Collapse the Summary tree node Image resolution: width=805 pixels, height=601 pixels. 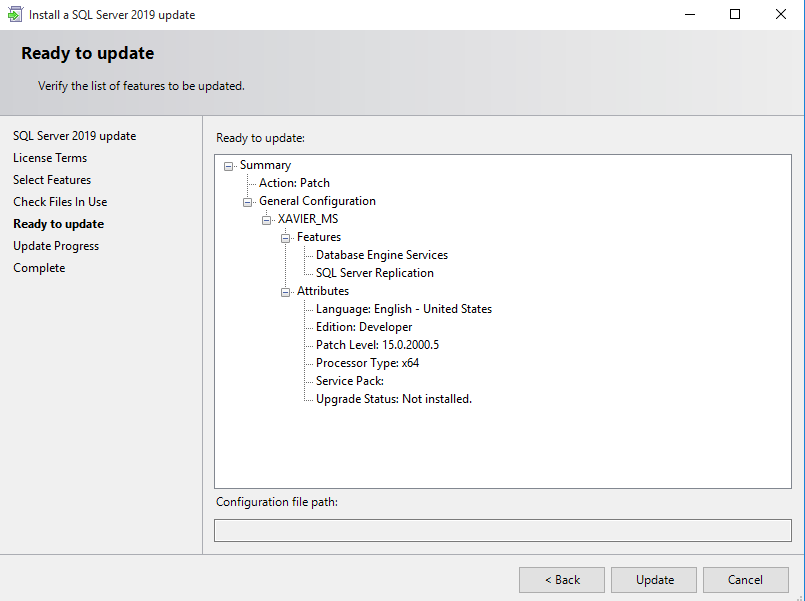tap(228, 166)
